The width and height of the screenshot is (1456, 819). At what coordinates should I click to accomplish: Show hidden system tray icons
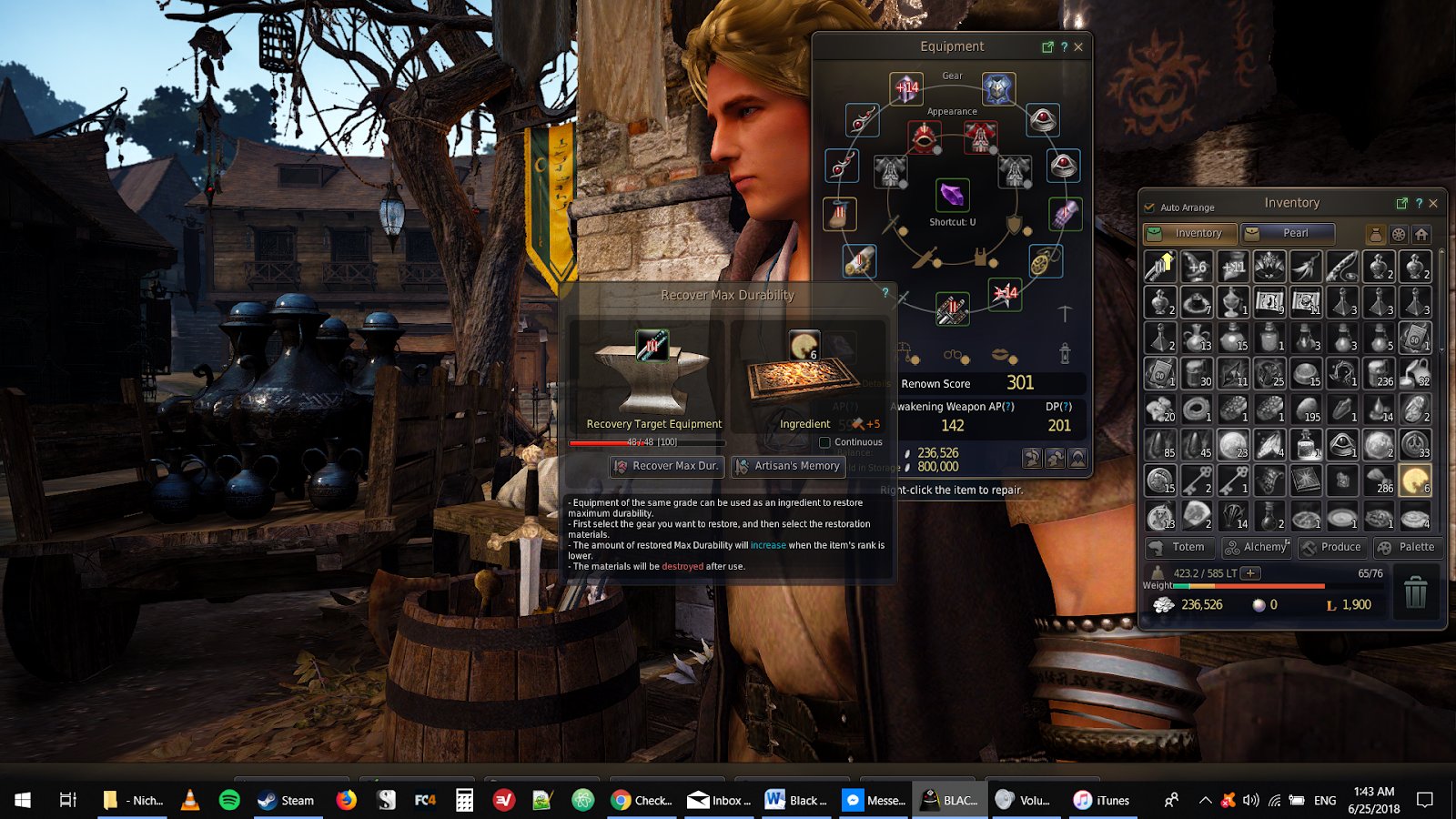1205,800
